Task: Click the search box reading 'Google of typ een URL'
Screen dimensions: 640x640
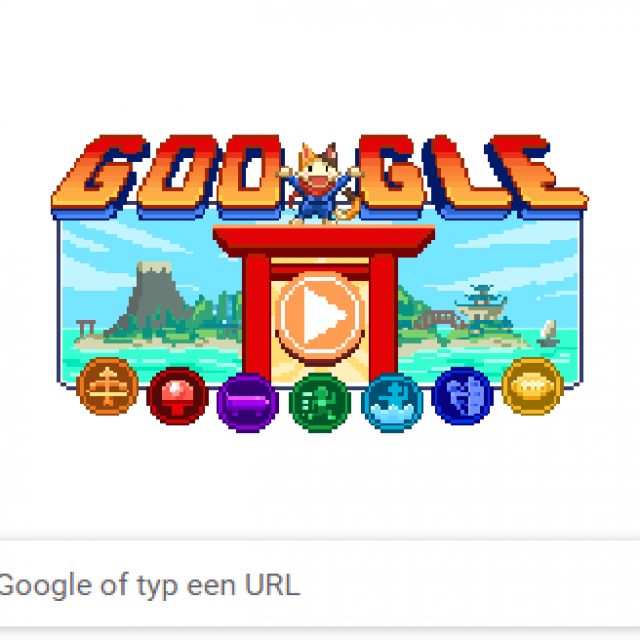Action: [x=320, y=584]
